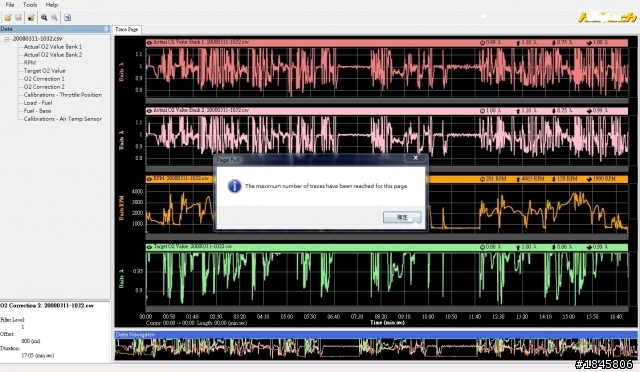Switch to the Trace Page tab
Viewport: 640px width, 372px height.
tap(127, 30)
